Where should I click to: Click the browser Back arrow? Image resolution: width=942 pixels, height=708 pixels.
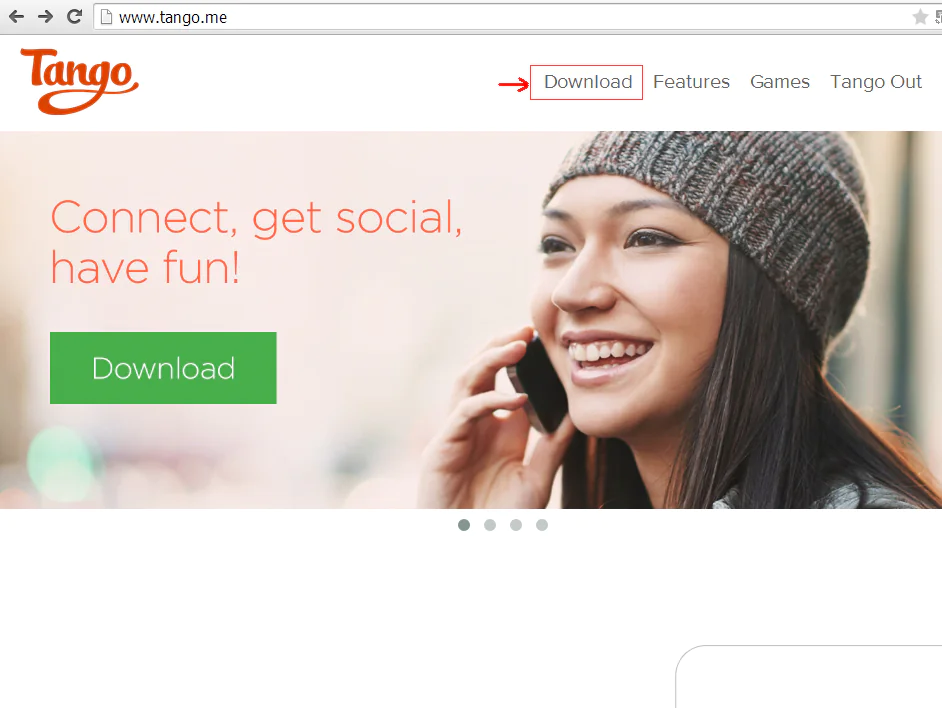pyautogui.click(x=16, y=16)
